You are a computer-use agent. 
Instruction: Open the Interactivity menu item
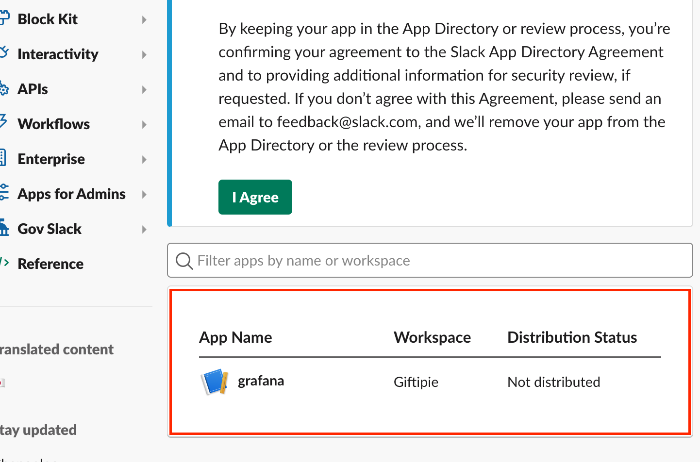(x=58, y=54)
